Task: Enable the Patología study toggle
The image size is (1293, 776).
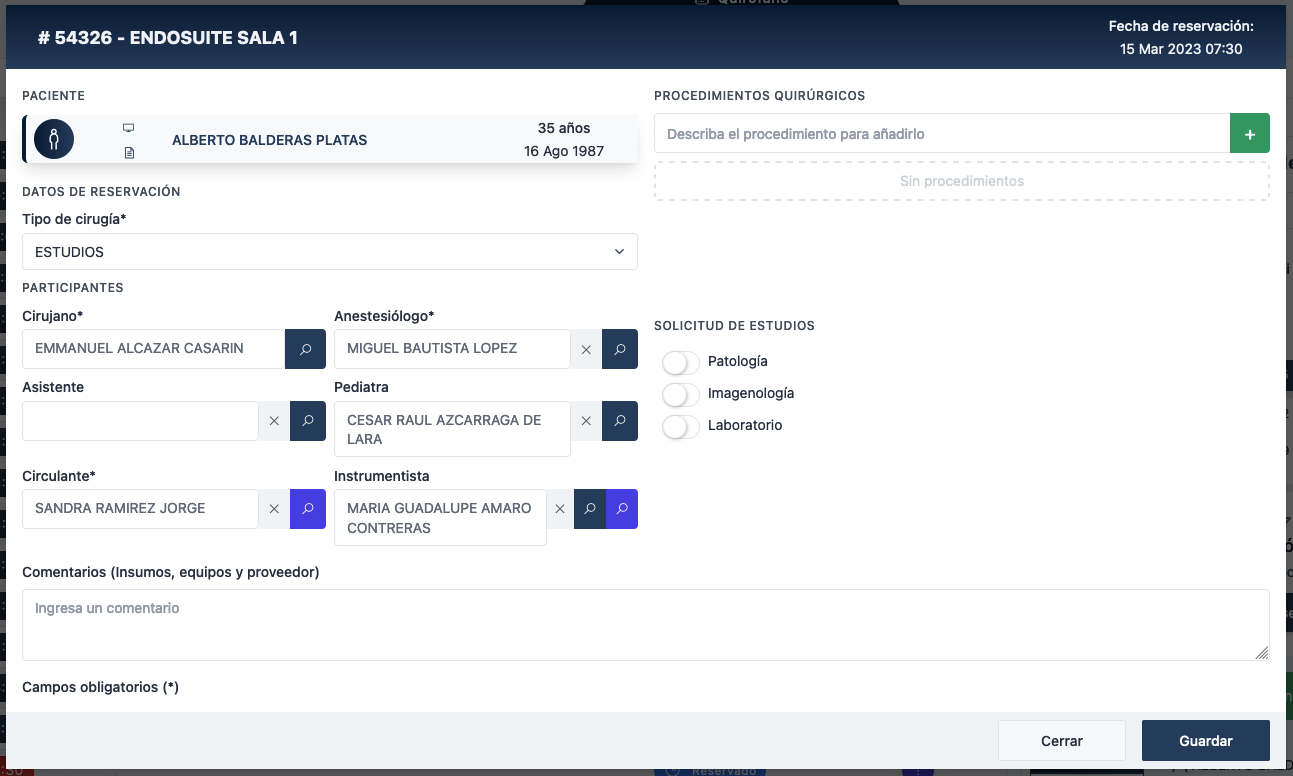Action: (681, 362)
